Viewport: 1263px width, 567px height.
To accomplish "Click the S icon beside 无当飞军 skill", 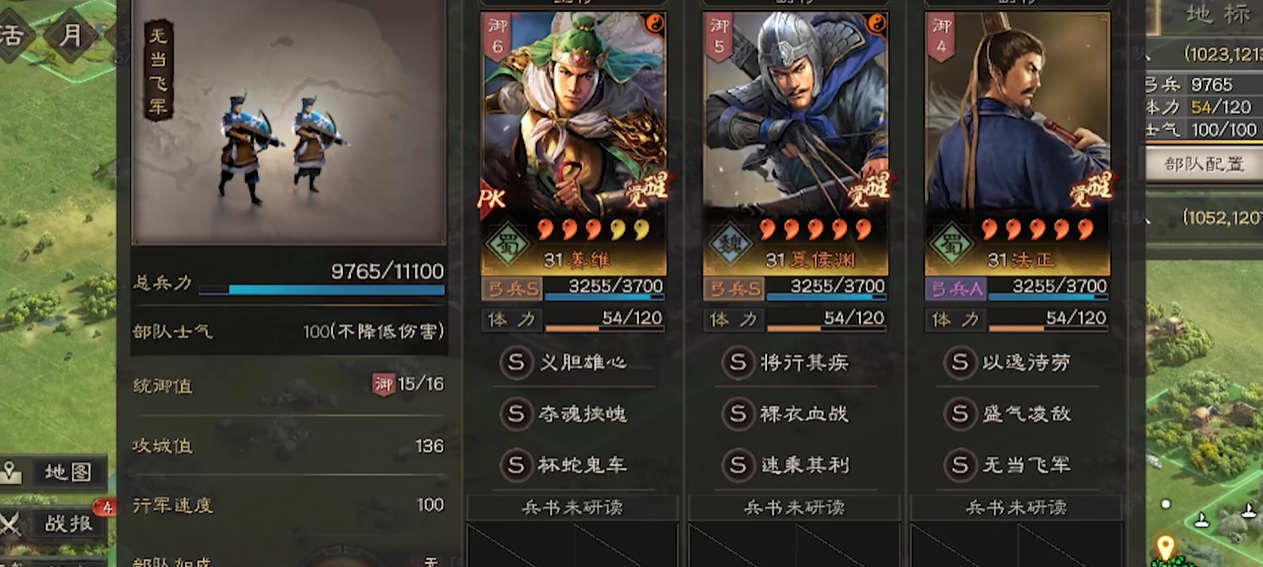I will (x=959, y=465).
